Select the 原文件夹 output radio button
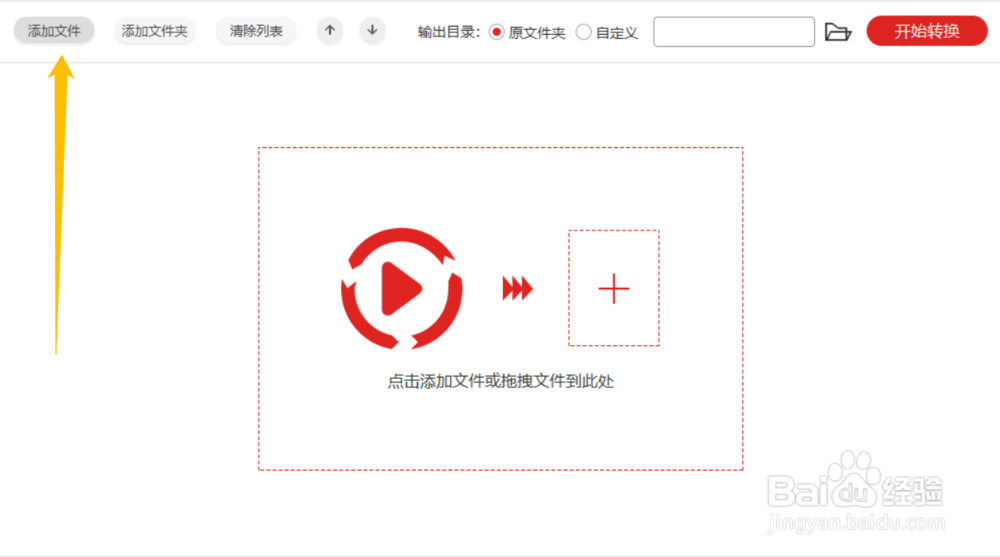 pyautogui.click(x=497, y=32)
